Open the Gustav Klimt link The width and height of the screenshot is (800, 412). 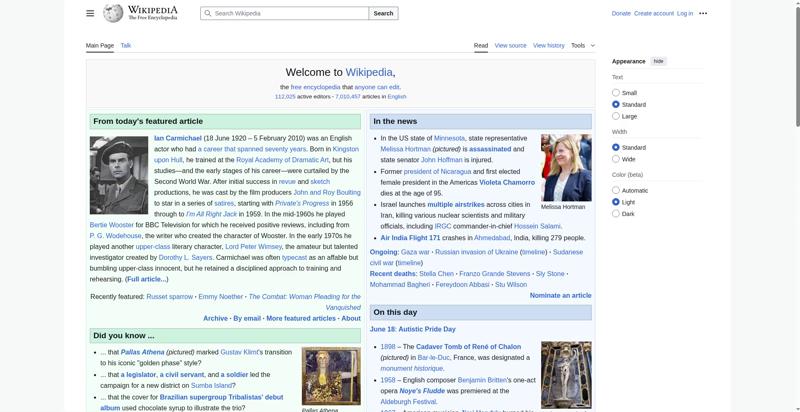[240, 352]
